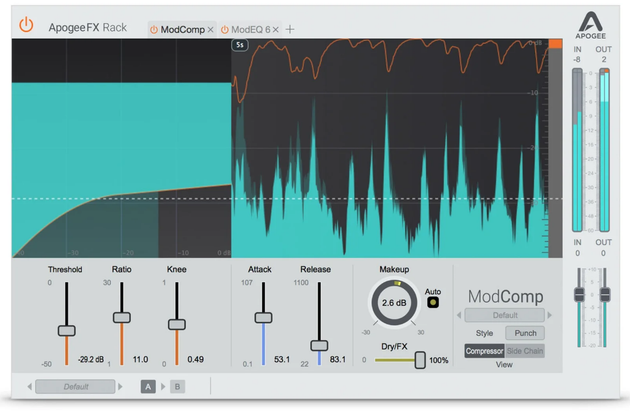The width and height of the screenshot is (630, 411).
Task: Click the Release value 83.1
Action: click(338, 359)
